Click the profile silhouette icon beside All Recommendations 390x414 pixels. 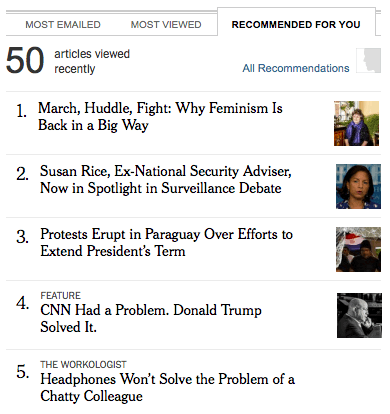(x=368, y=60)
